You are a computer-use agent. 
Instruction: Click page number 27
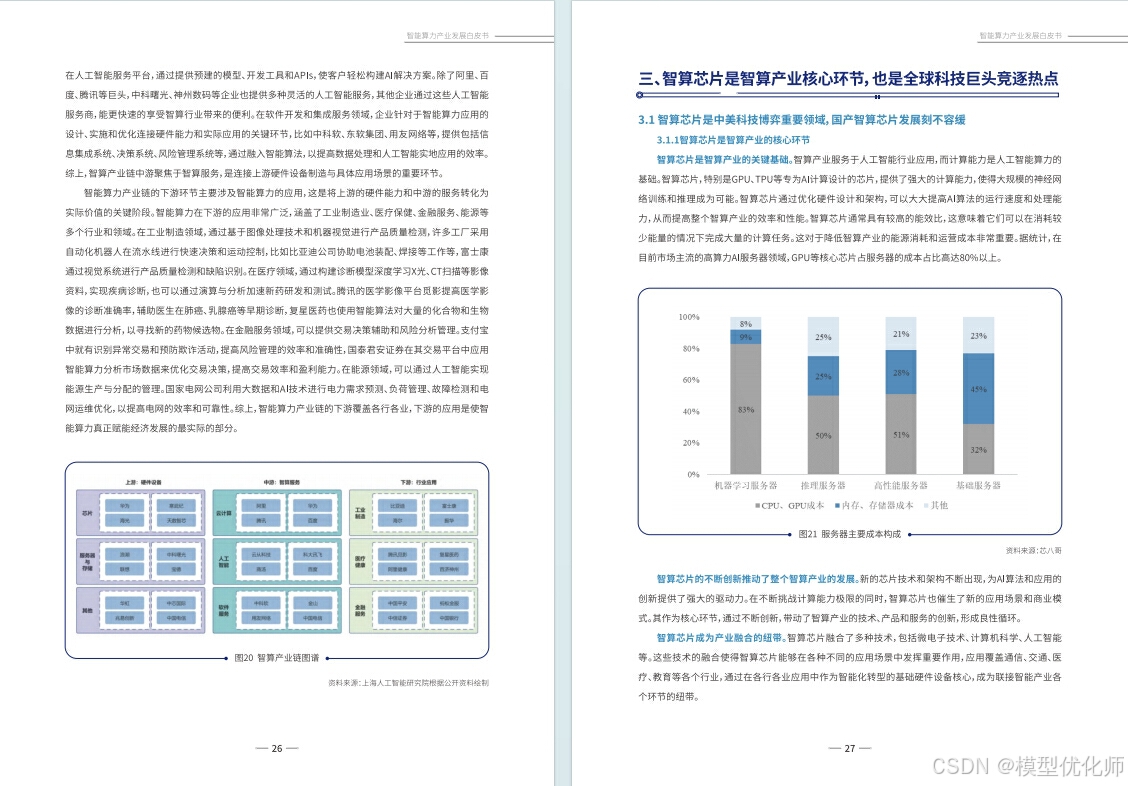coord(850,749)
